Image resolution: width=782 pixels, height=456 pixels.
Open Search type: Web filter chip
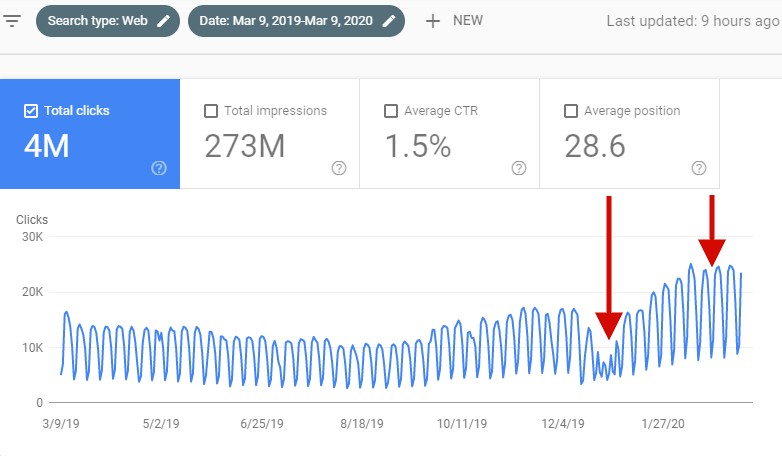[108, 21]
